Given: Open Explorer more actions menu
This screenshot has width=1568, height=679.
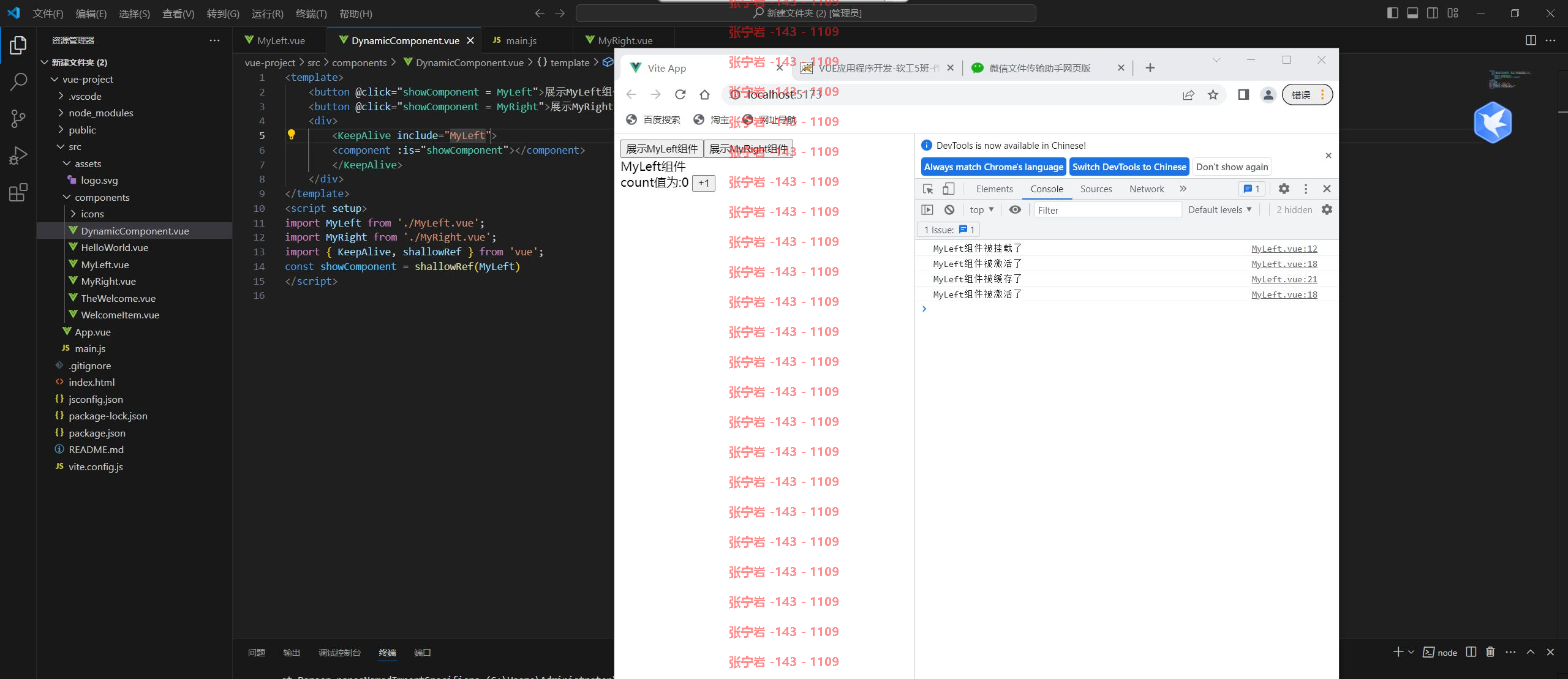Looking at the screenshot, I should 214,40.
